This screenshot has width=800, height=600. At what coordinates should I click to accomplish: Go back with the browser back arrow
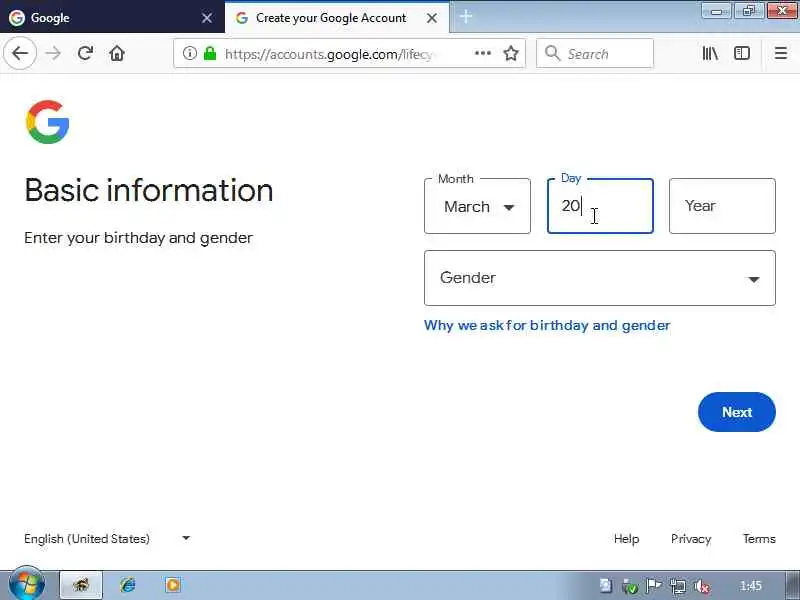click(20, 53)
